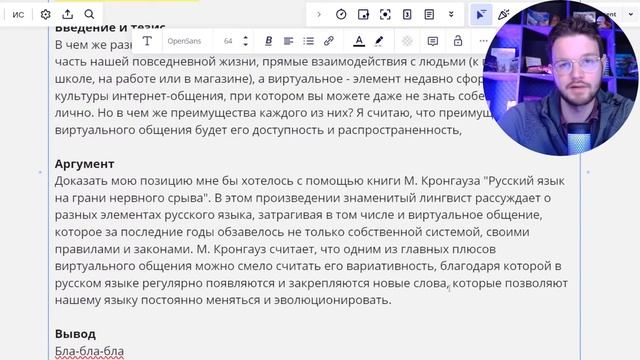Expand more apps double chevron
Image resolution: width=640 pixels, height=360 pixels.
451,15
